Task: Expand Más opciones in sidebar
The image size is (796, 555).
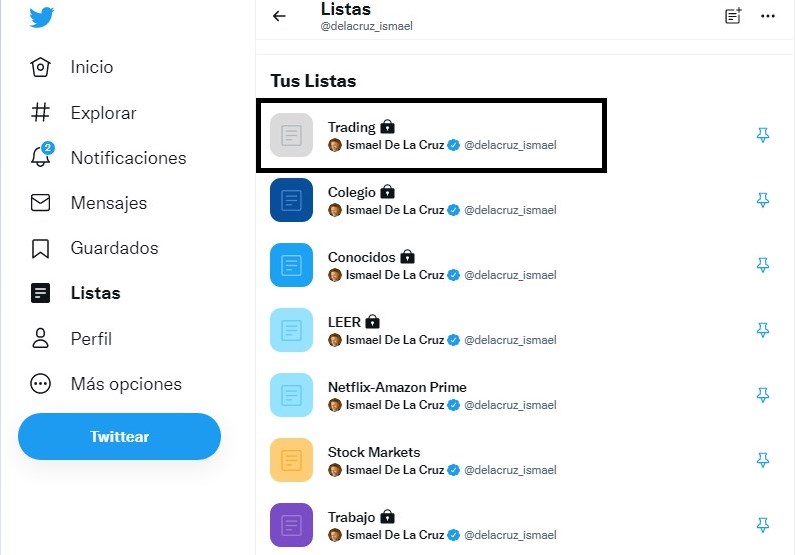Action: pyautogui.click(x=105, y=384)
